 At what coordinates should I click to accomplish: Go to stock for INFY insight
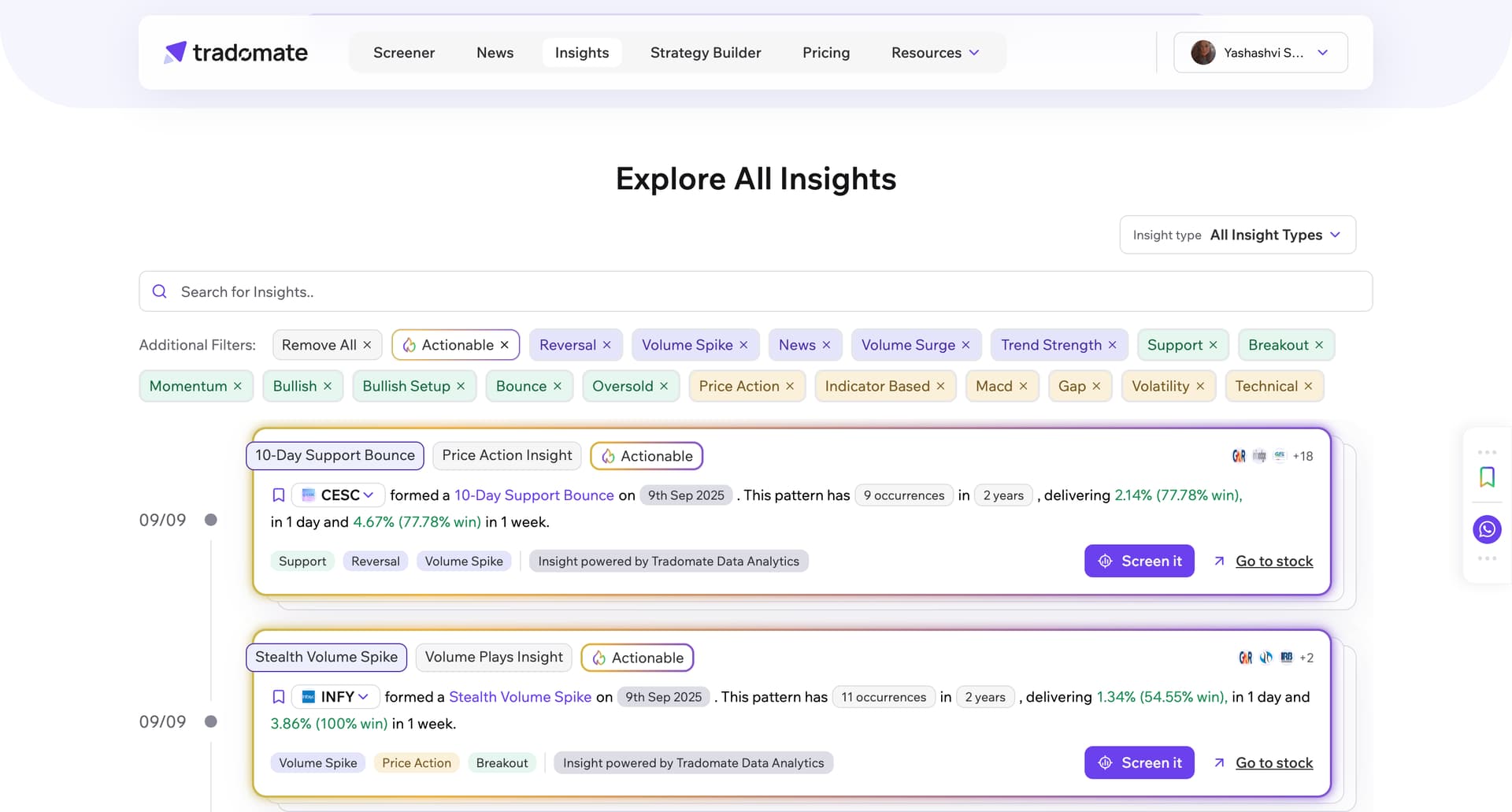tap(1264, 762)
